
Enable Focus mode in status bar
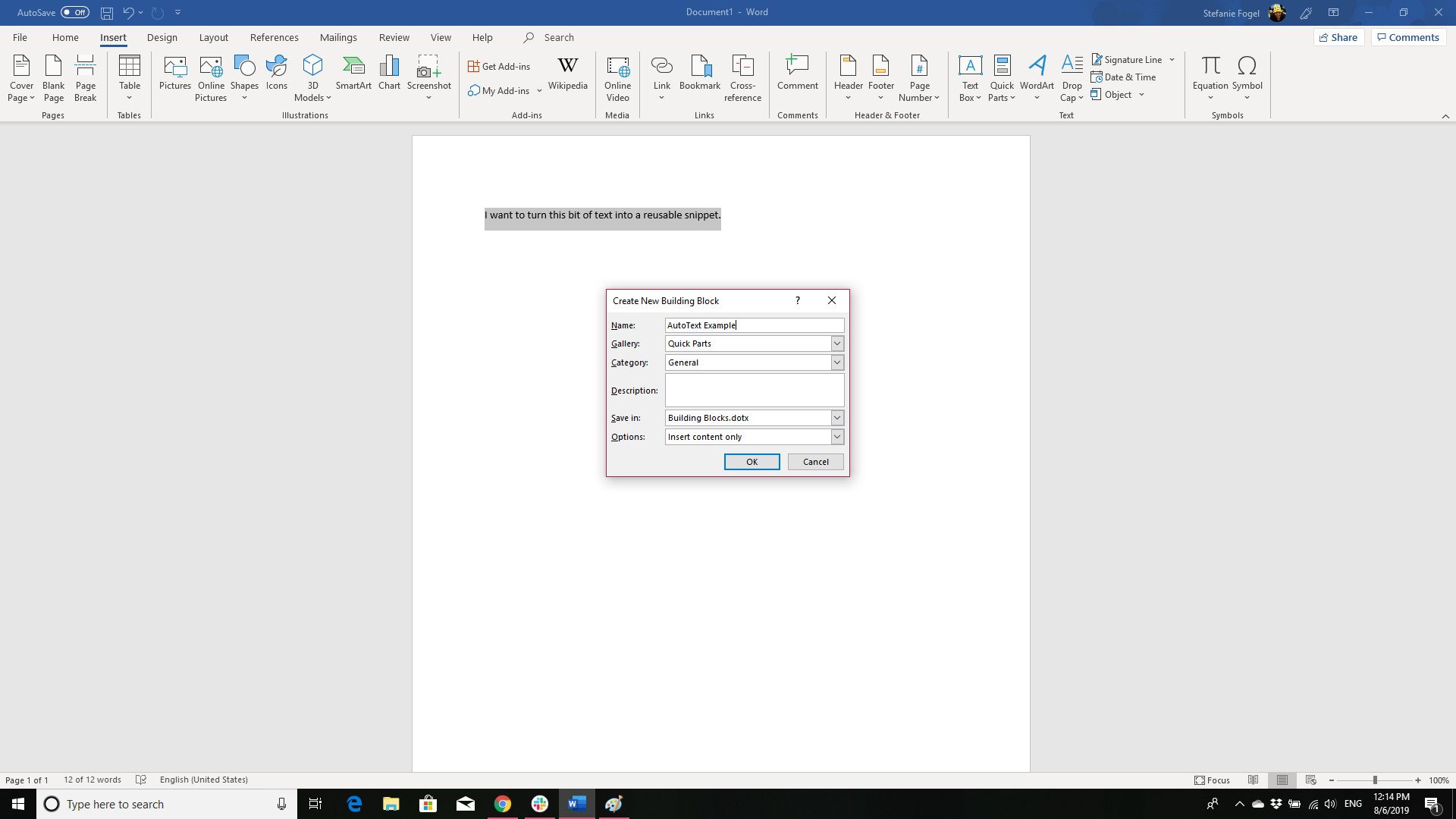(1211, 780)
